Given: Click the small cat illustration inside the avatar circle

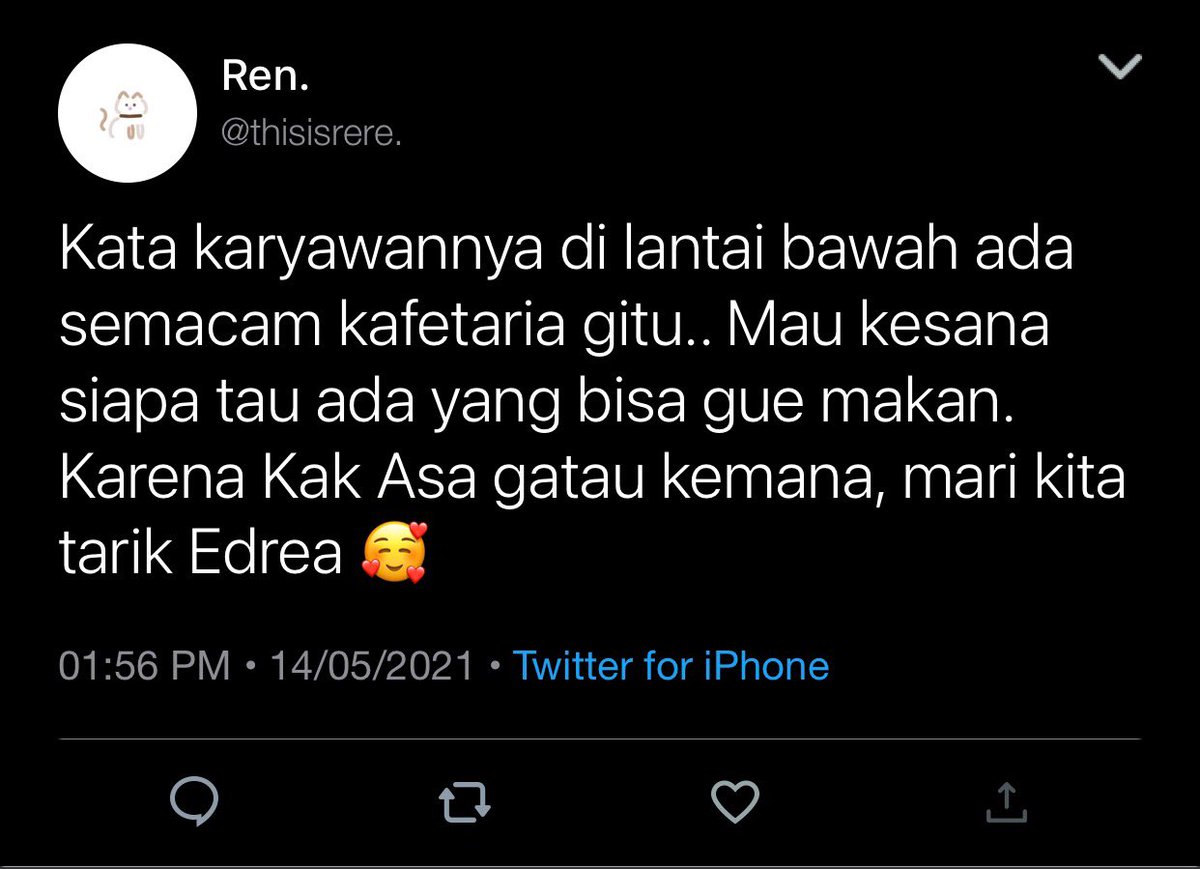Looking at the screenshot, I should click(x=125, y=115).
